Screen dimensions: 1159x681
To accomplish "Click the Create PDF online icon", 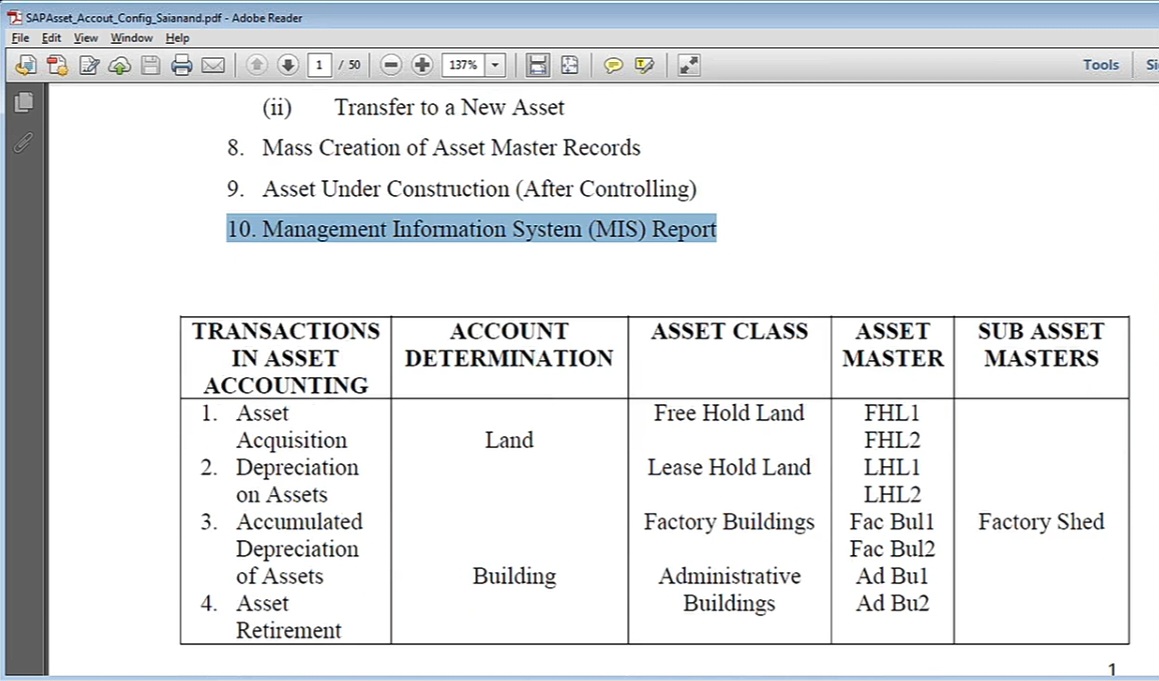I will point(57,65).
